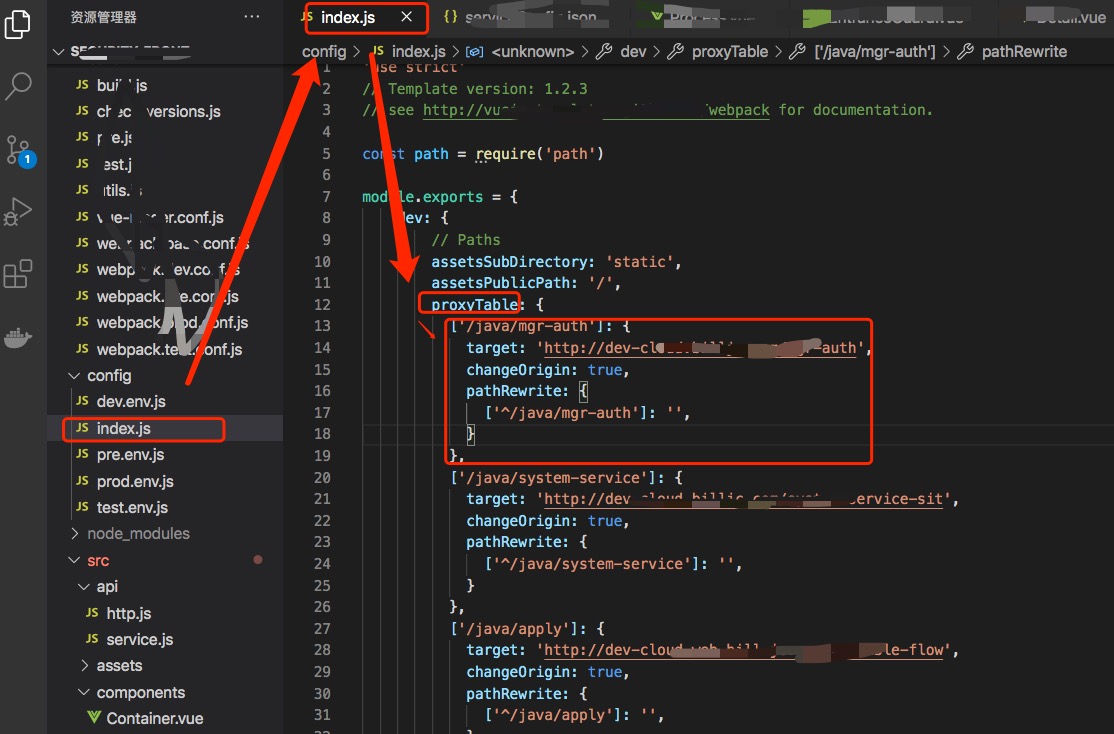Open Source Control with badge
The width and height of the screenshot is (1114, 734).
coord(18,150)
